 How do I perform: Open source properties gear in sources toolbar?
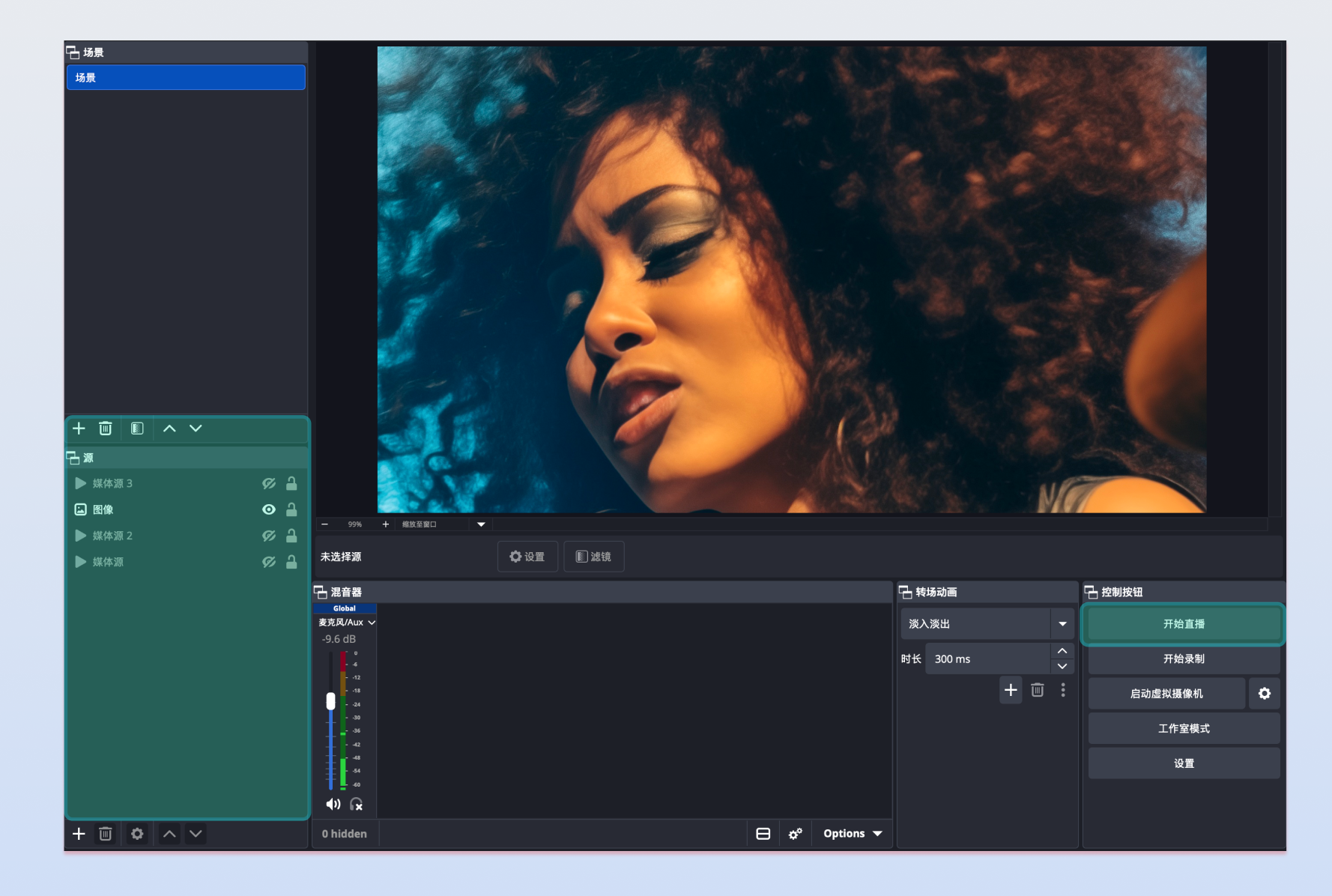coord(137,834)
